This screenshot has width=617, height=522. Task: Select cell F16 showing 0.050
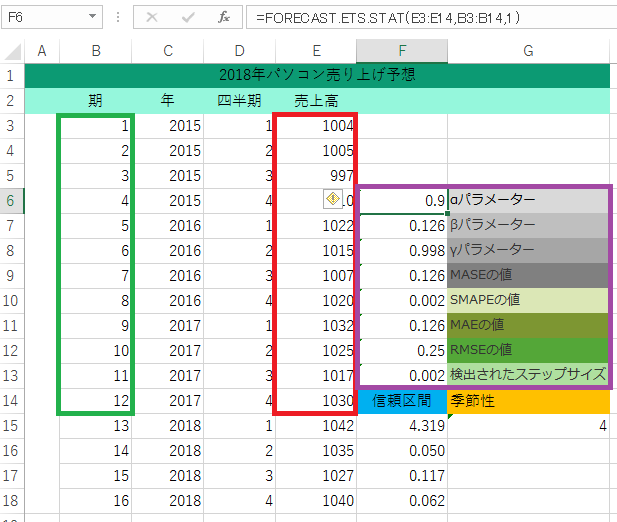[x=402, y=450]
